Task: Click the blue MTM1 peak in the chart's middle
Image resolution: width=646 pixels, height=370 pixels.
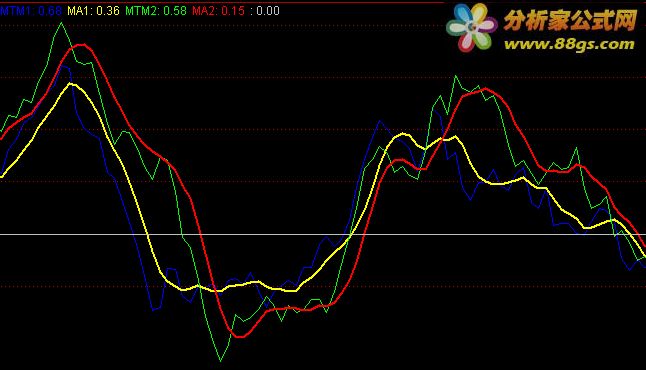Action: [x=380, y=121]
